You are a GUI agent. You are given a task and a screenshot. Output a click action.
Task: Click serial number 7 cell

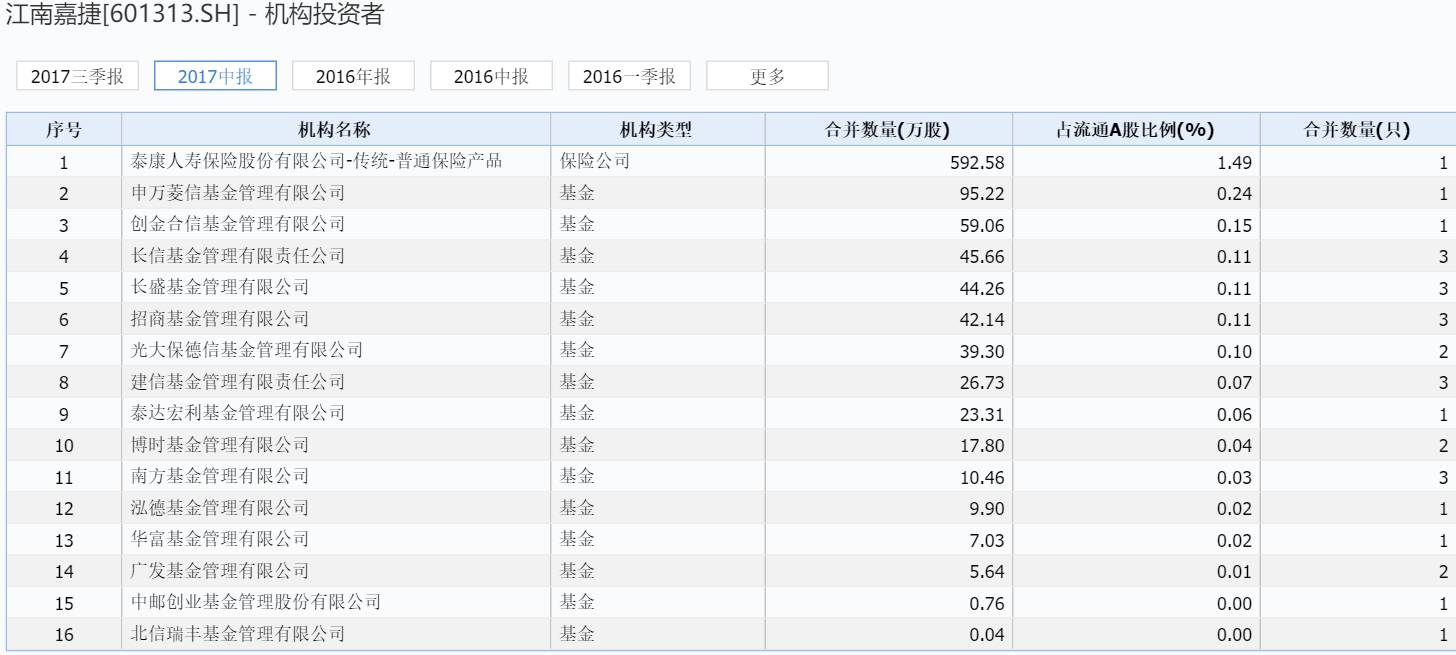tap(64, 351)
